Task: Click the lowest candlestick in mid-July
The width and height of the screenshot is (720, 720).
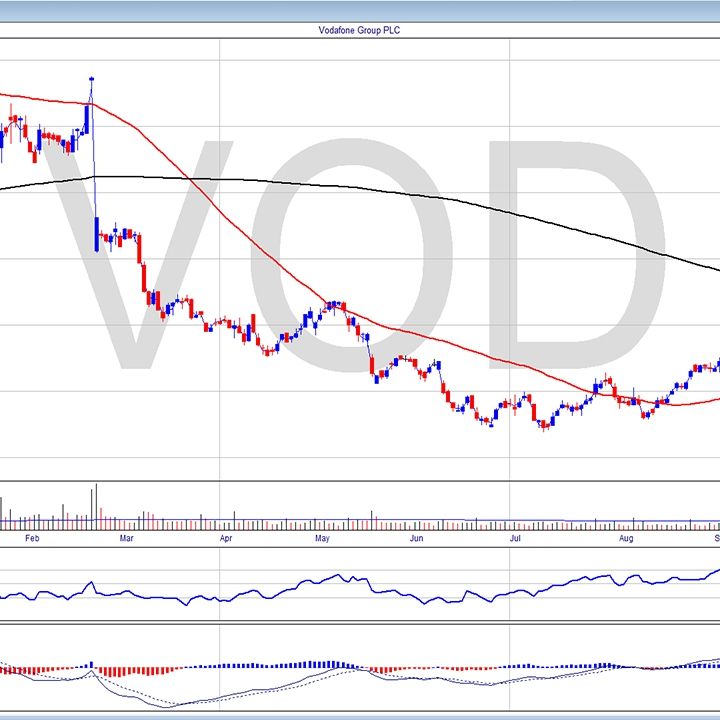Action: [x=544, y=424]
